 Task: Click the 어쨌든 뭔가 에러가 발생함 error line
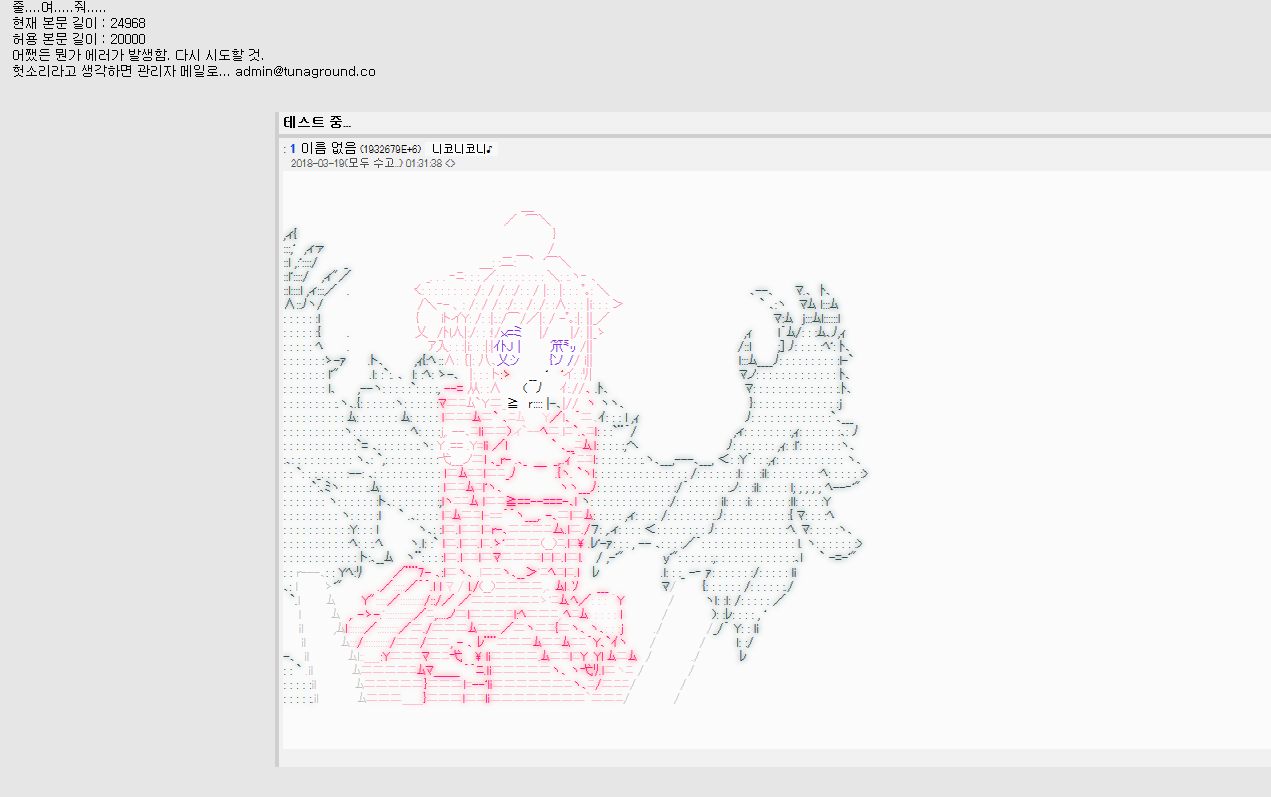[x=138, y=55]
